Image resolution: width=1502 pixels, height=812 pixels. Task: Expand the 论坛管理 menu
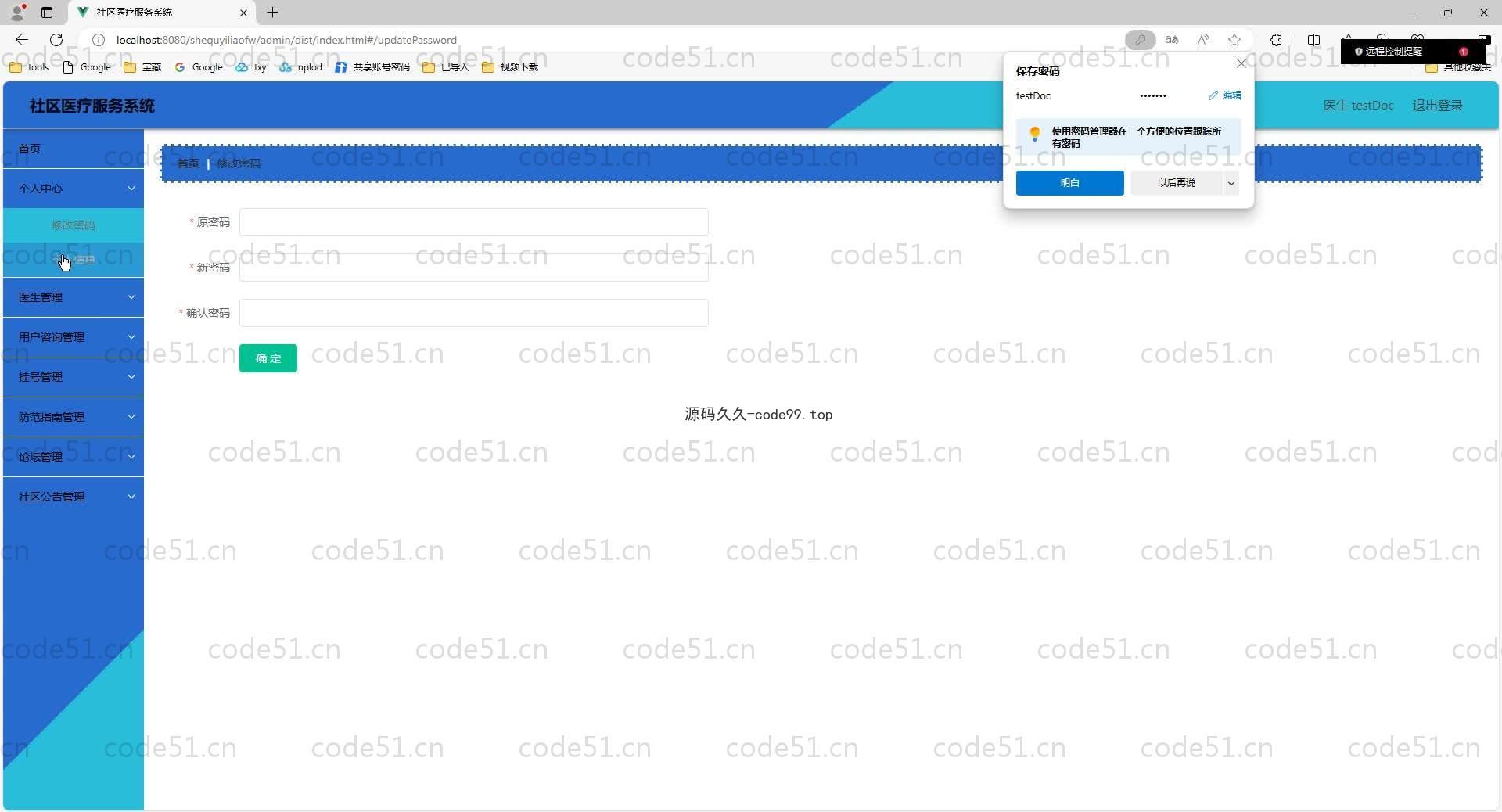pyautogui.click(x=74, y=457)
